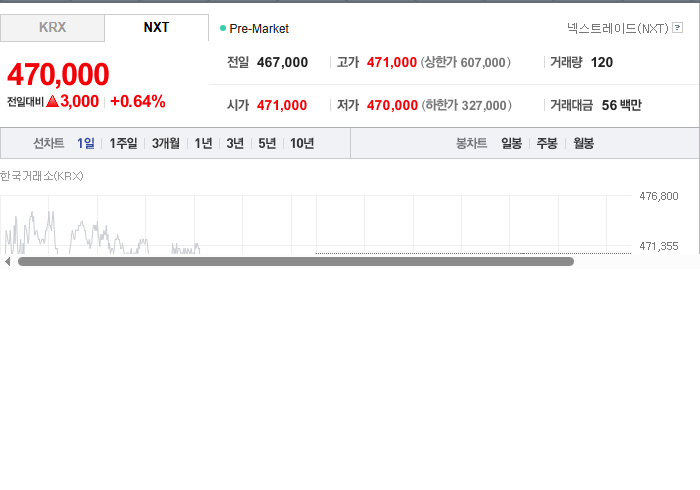Click the 476,800 chart axis label
This screenshot has width=700, height=490.
click(x=658, y=196)
